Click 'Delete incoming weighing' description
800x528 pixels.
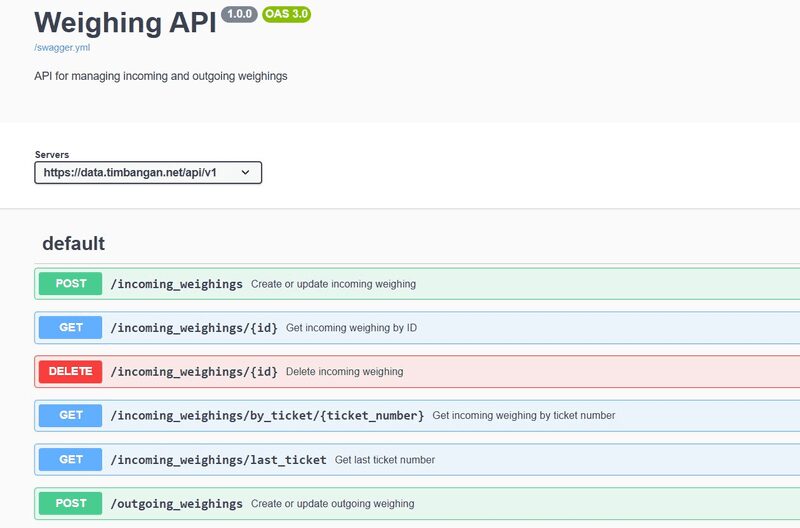[x=344, y=372]
